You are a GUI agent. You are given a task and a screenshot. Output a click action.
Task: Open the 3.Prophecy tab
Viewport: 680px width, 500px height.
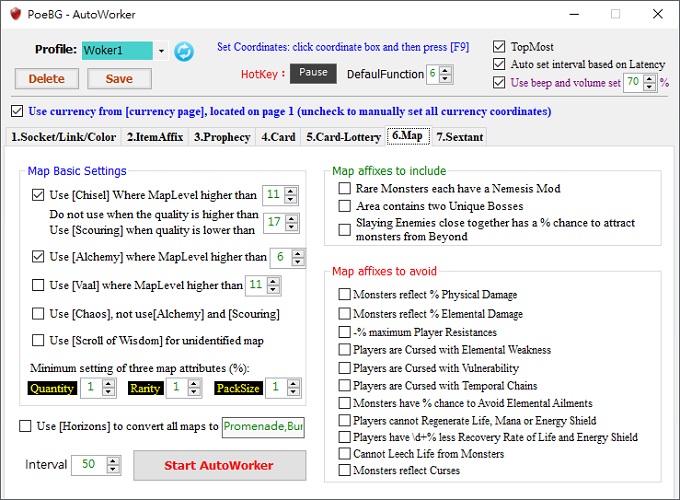pos(222,137)
